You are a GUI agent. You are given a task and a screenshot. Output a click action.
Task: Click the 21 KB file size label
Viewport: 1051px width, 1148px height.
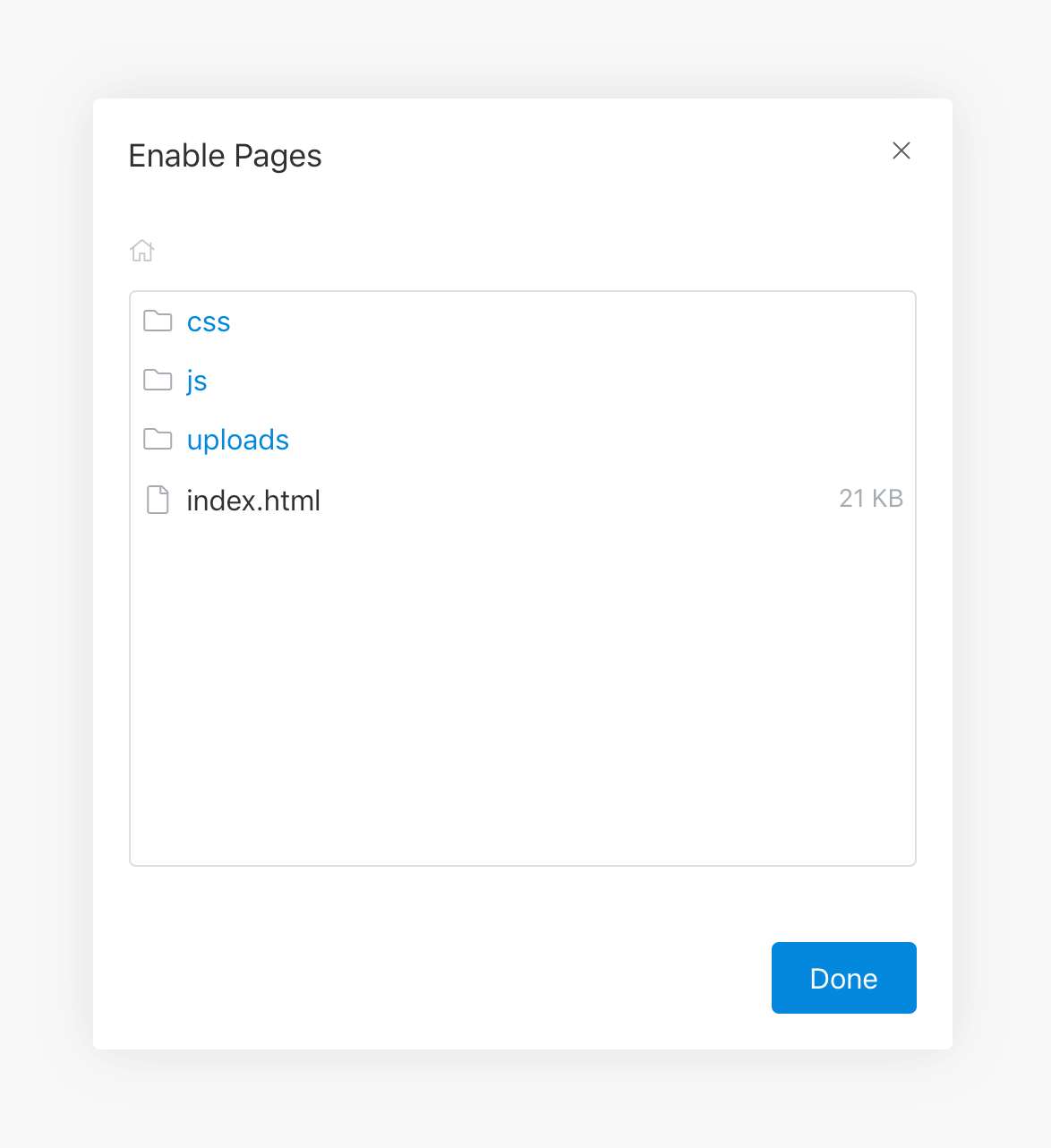pyautogui.click(x=870, y=499)
